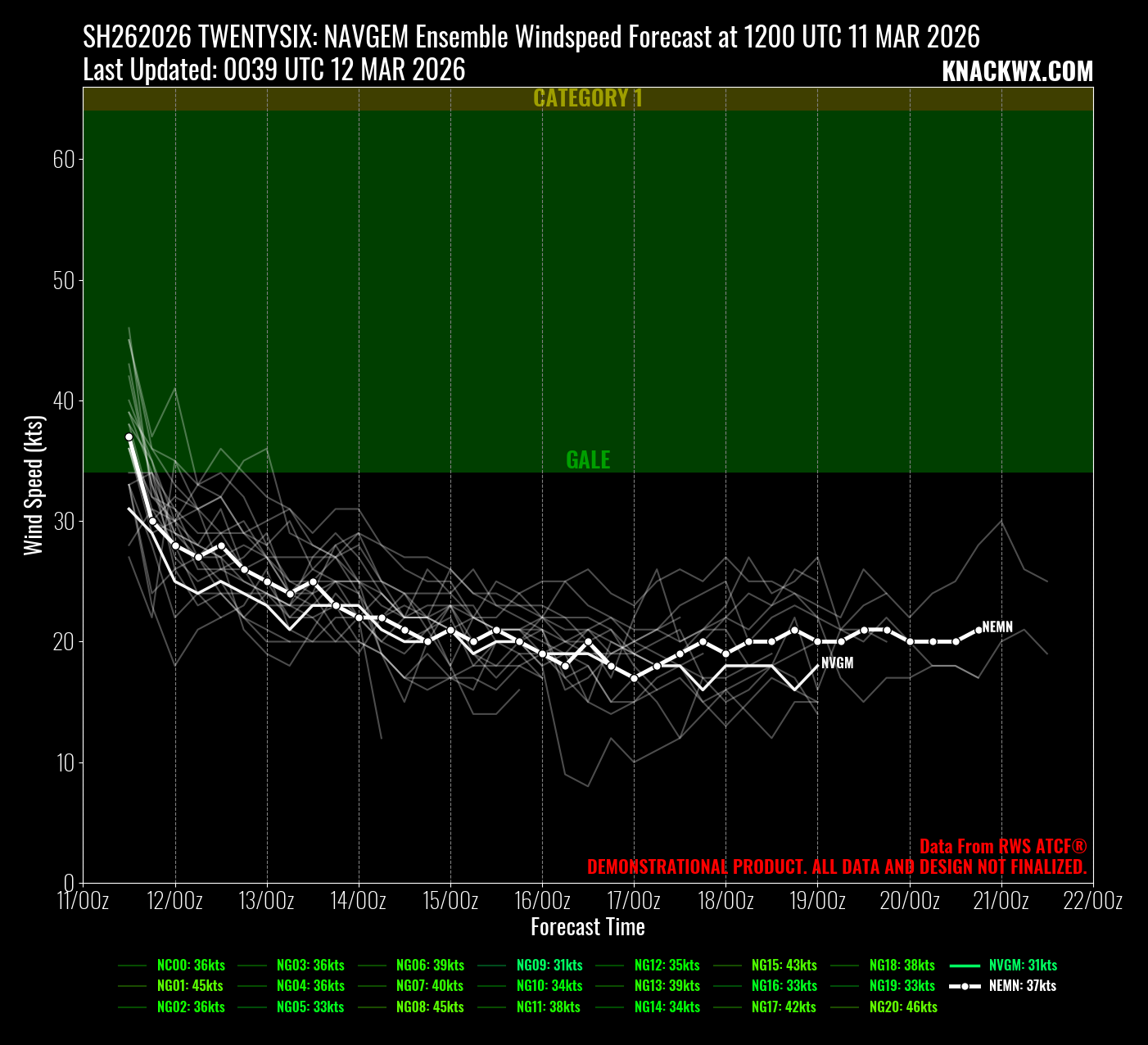Click the NVGM label at line end
Image resolution: width=1148 pixels, height=1045 pixels.
(837, 663)
